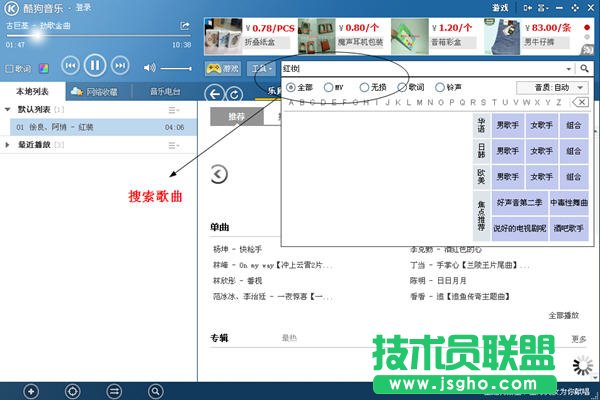Open the mini-mode icon in the title bar
Image resolution: width=600 pixels, height=400 pixels.
click(528, 8)
